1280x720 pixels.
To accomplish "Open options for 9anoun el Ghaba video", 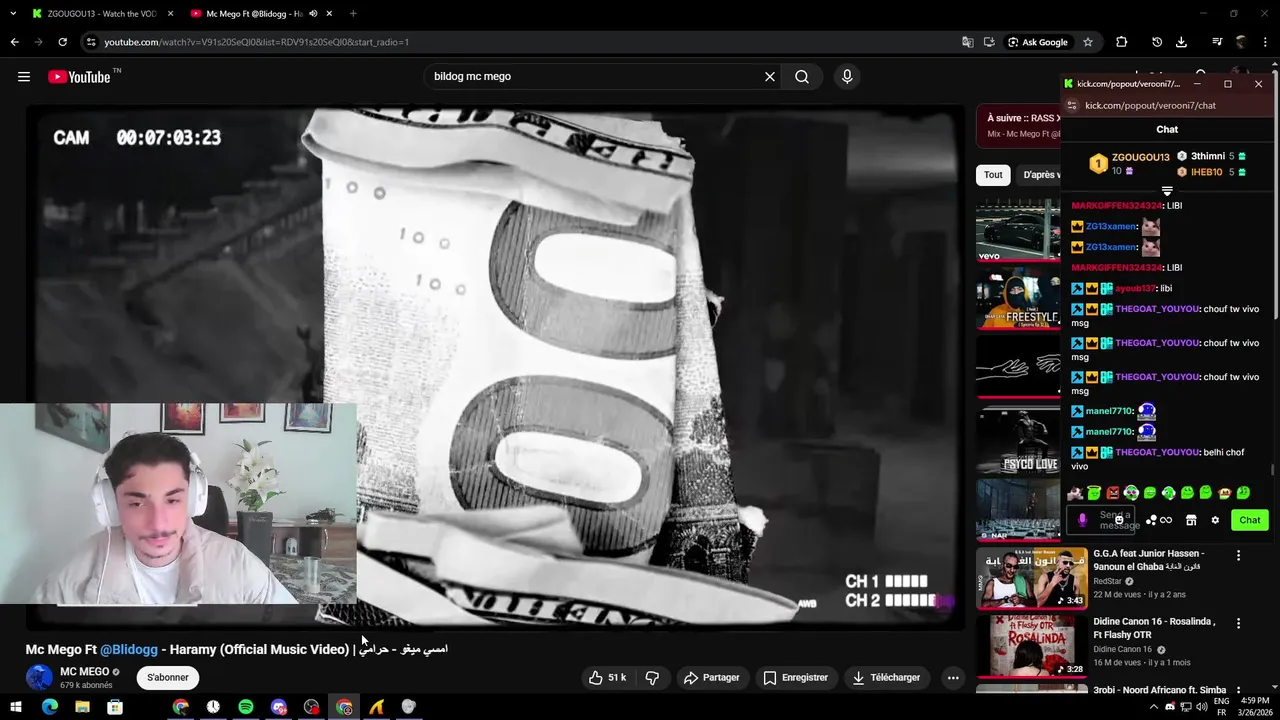I will [1238, 555].
